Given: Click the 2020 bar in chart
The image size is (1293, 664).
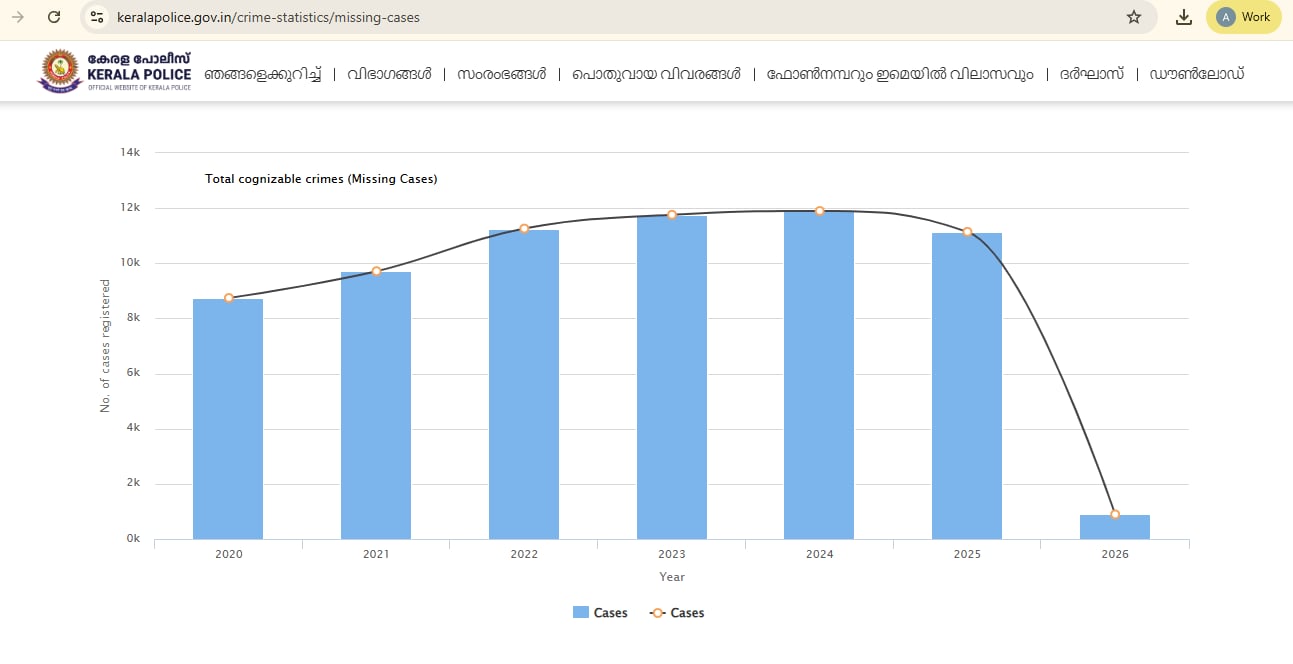Looking at the screenshot, I should pos(228,419).
